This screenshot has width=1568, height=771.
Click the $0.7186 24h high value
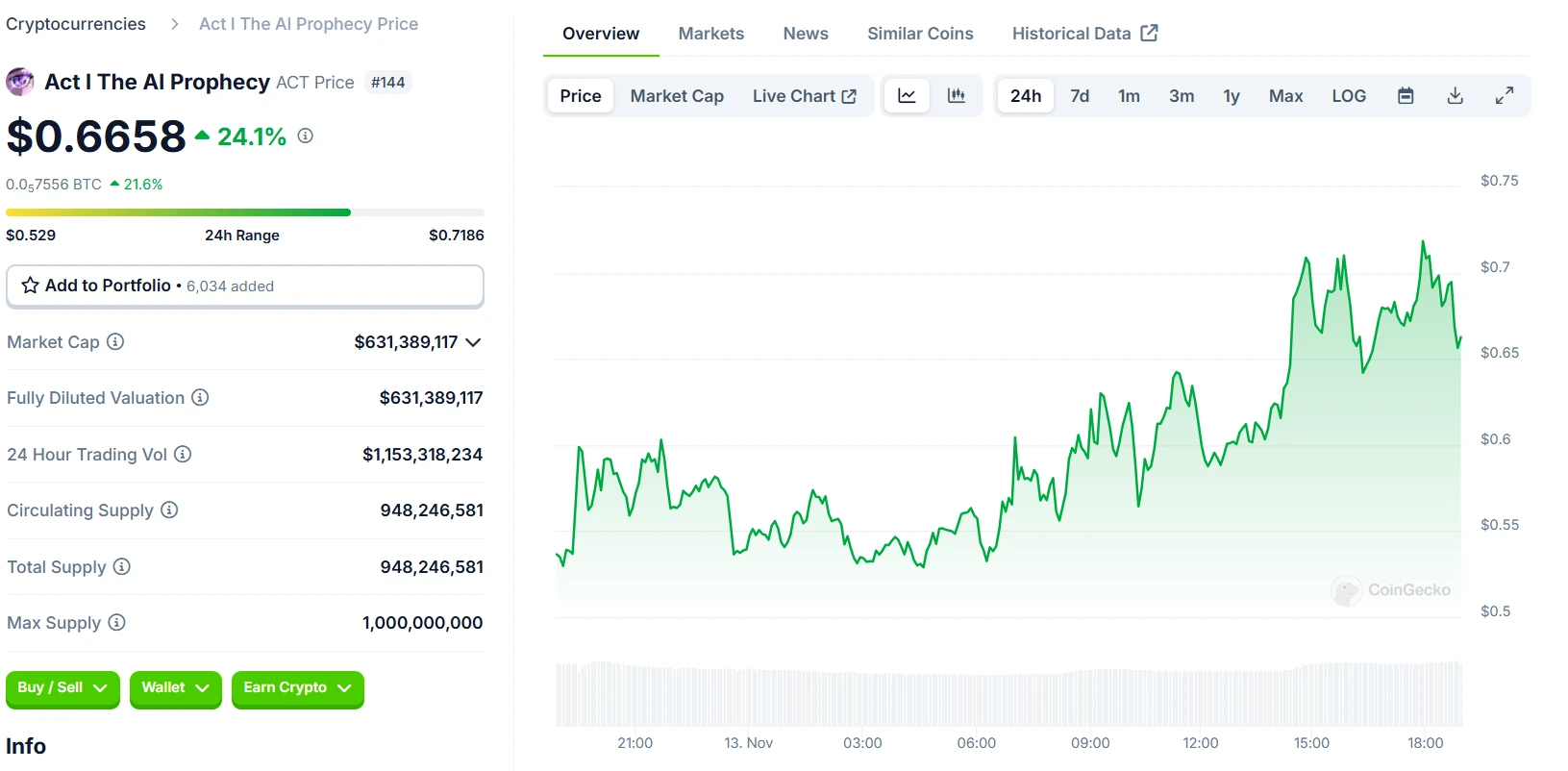(457, 236)
